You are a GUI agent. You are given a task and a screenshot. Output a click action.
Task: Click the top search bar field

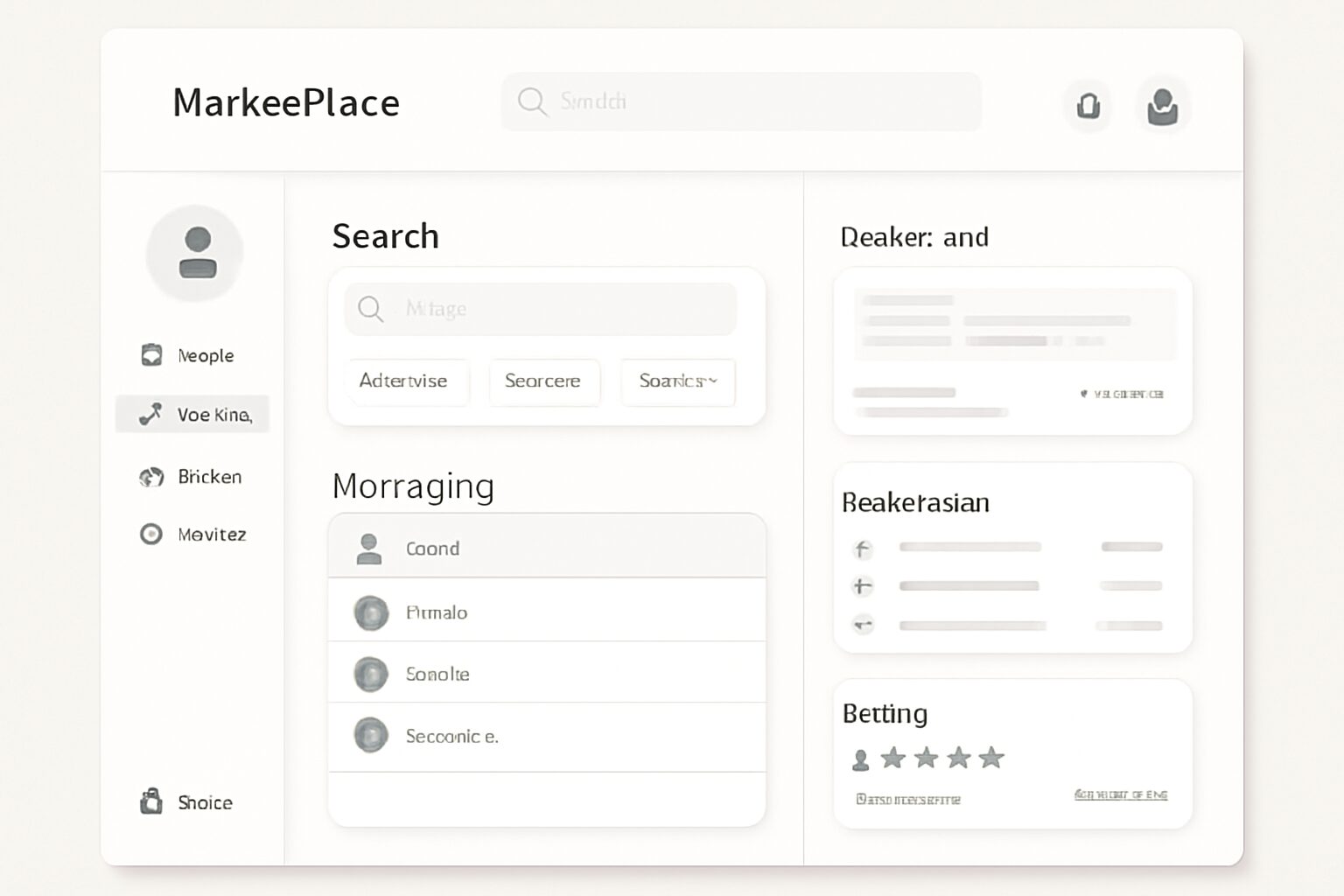coord(741,101)
